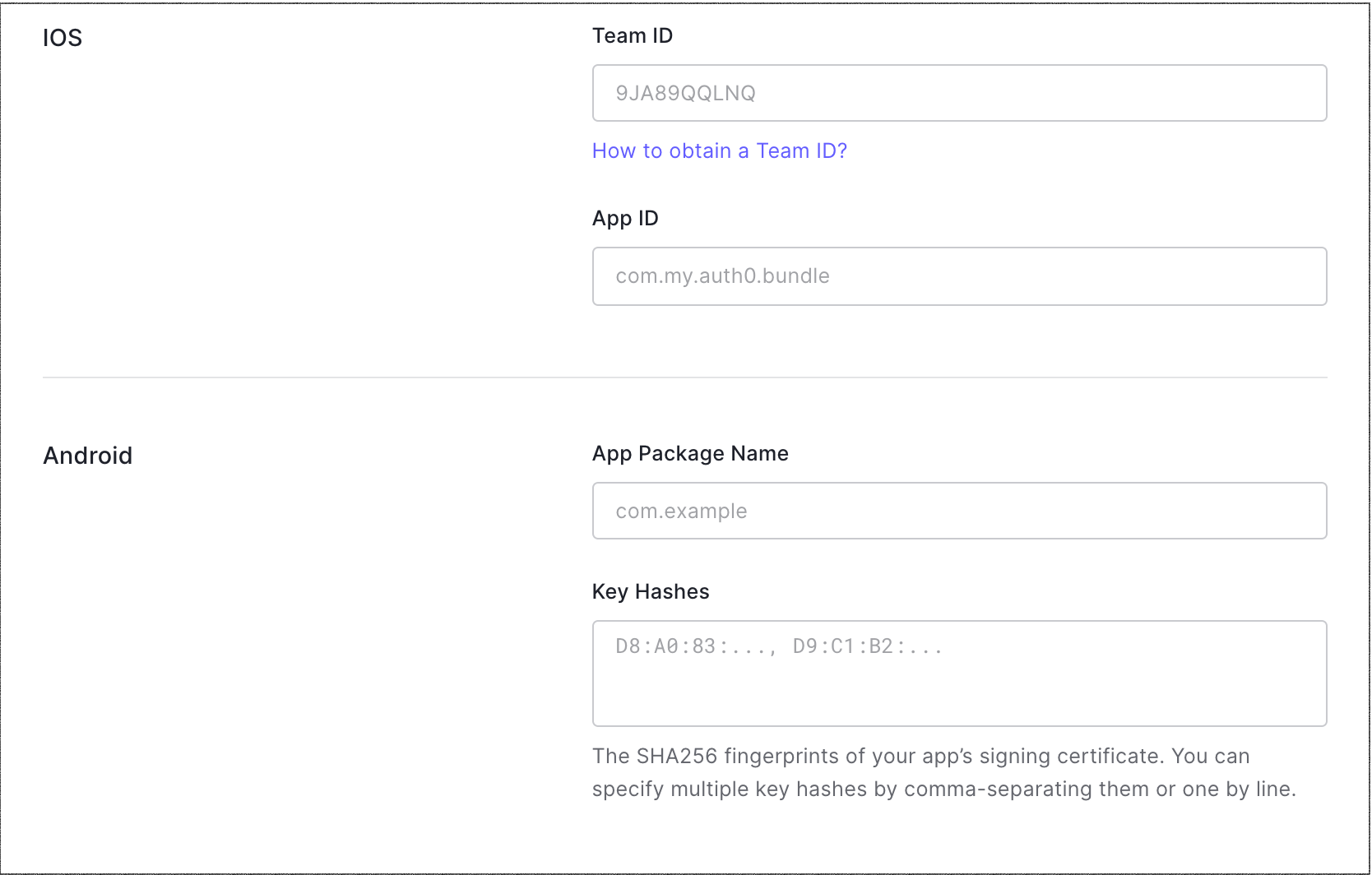Click the 'App ID' field label
Image resolution: width=1372 pixels, height=875 pixels.
[x=625, y=219]
